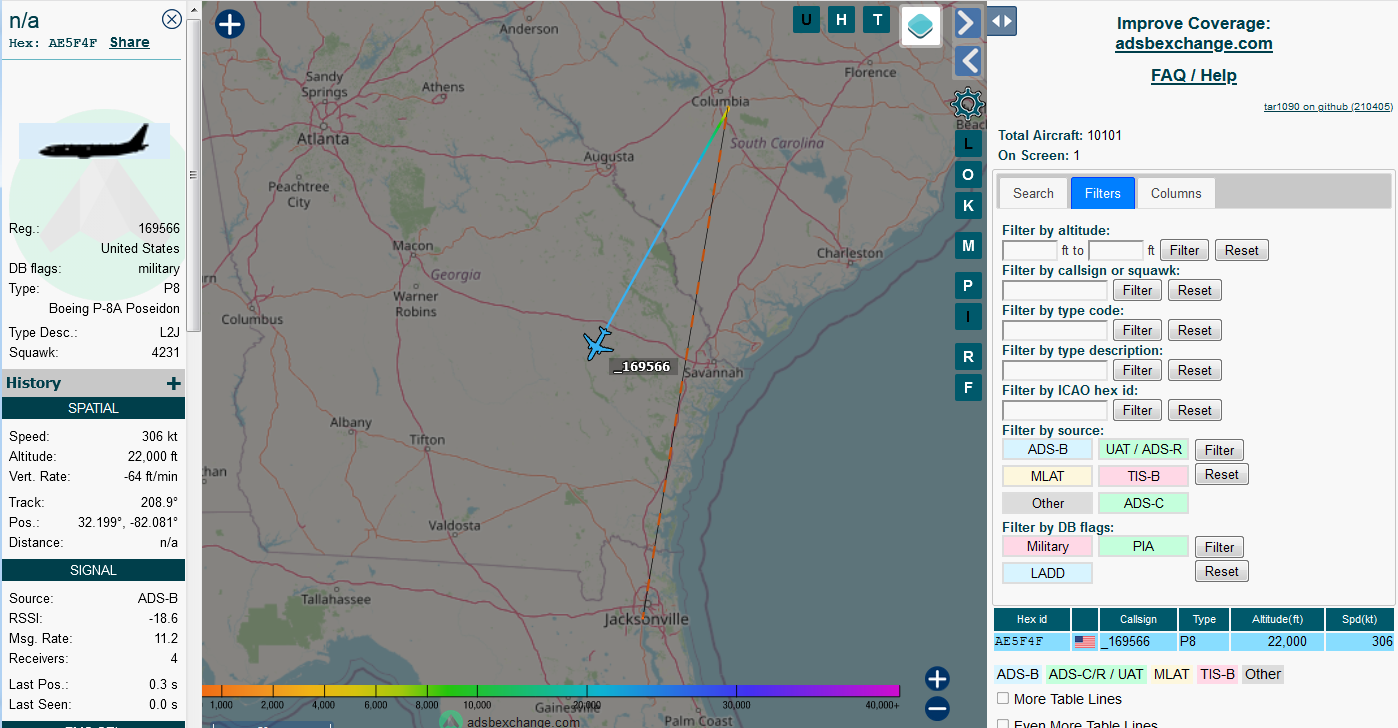
Task: Click the left info panel scrollbar
Action: 194,175
